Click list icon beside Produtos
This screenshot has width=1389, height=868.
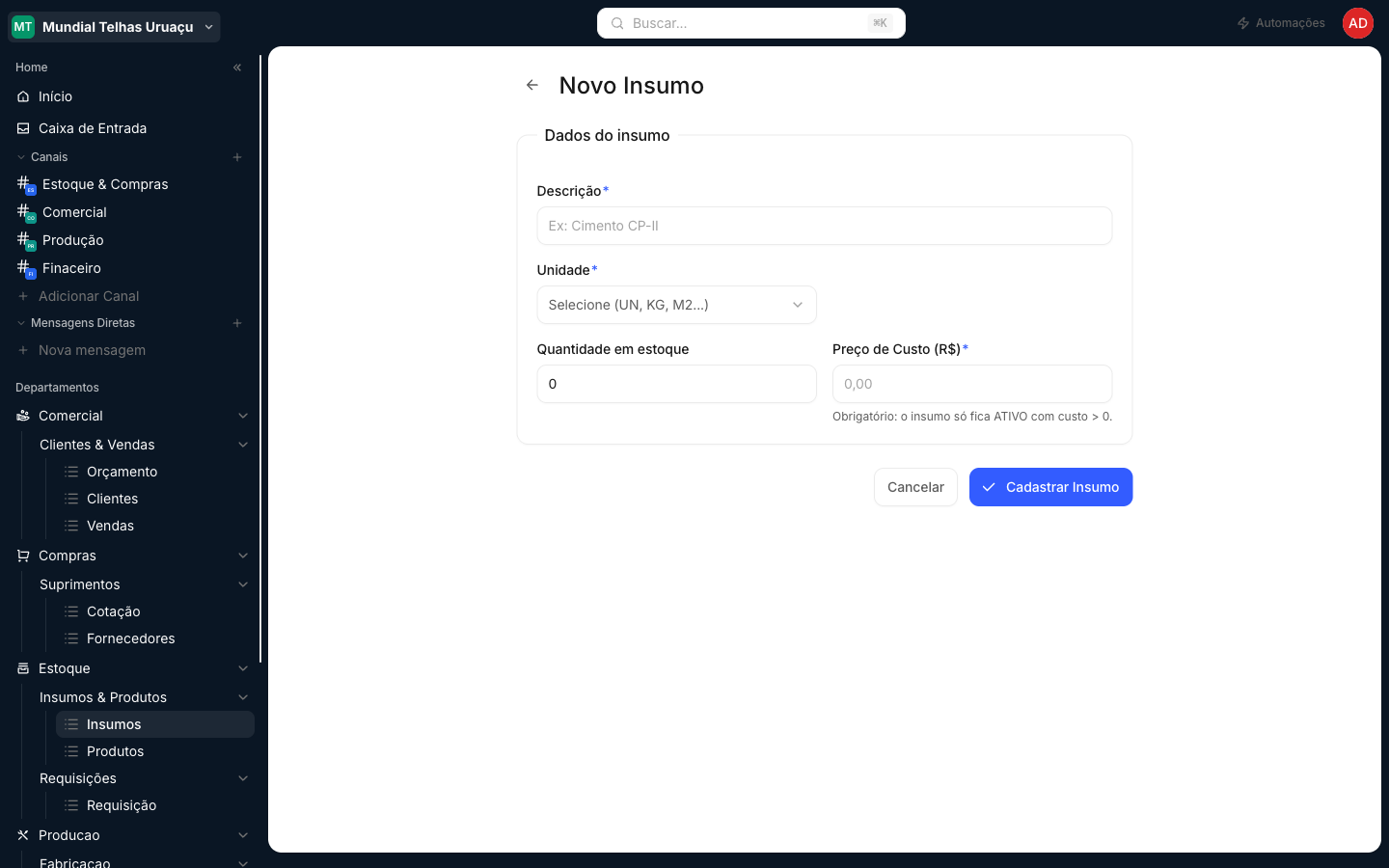(71, 751)
